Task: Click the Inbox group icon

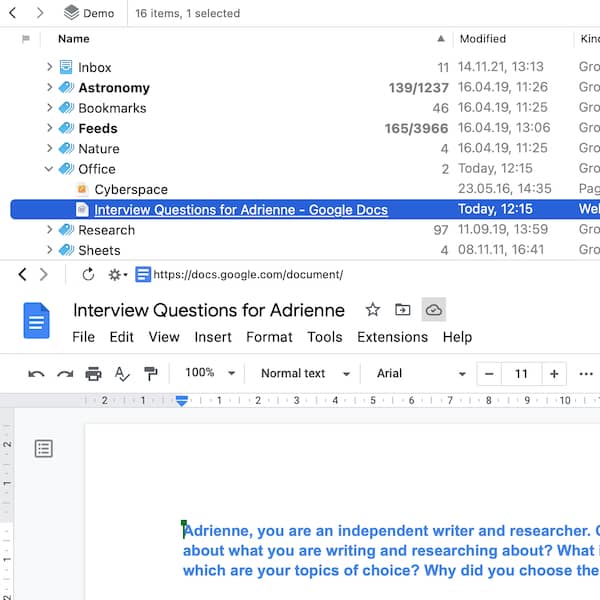Action: [x=66, y=67]
